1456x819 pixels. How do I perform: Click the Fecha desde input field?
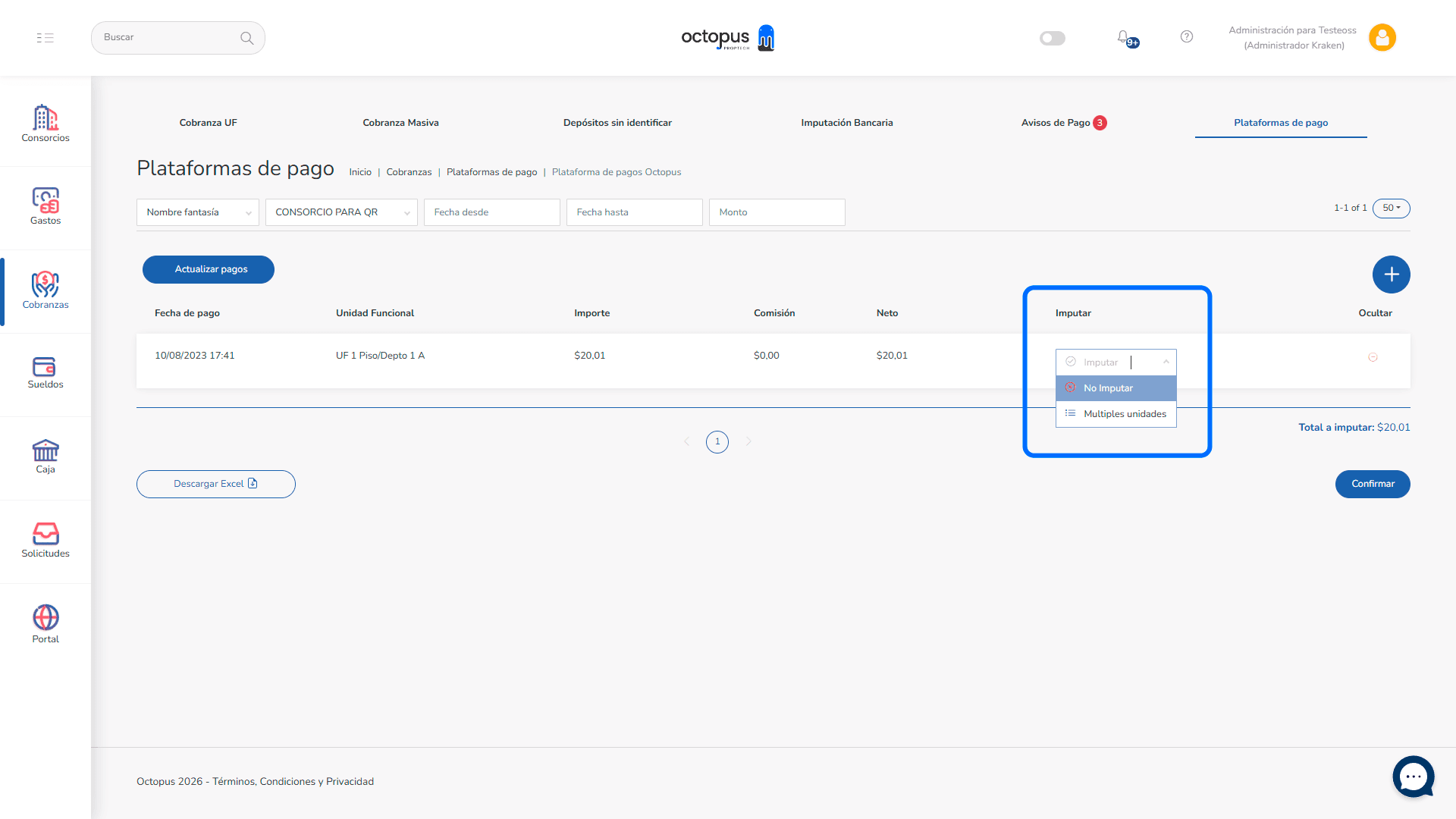(x=491, y=212)
